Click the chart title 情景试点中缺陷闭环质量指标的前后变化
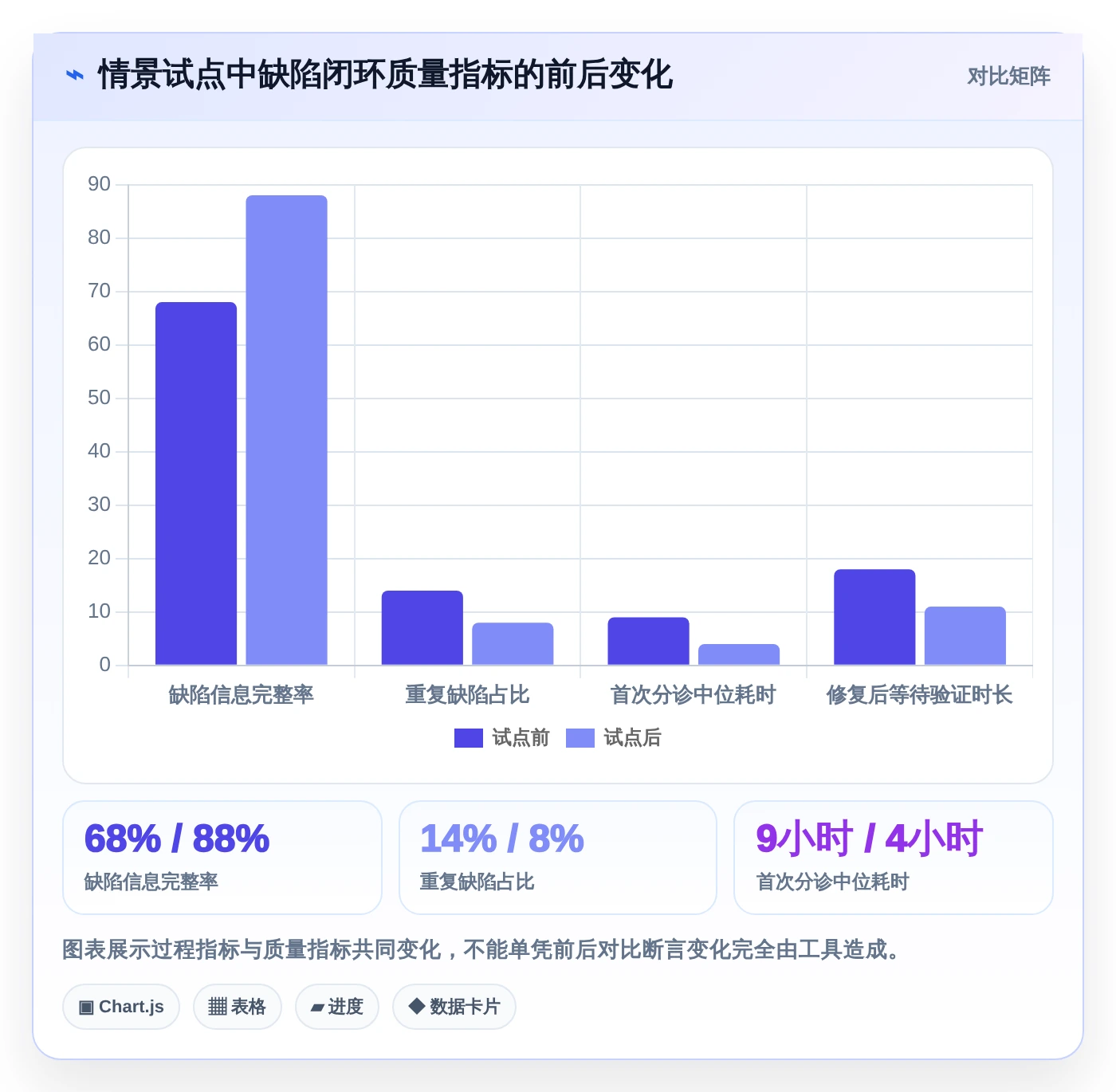The image size is (1116, 1092). coord(385,76)
